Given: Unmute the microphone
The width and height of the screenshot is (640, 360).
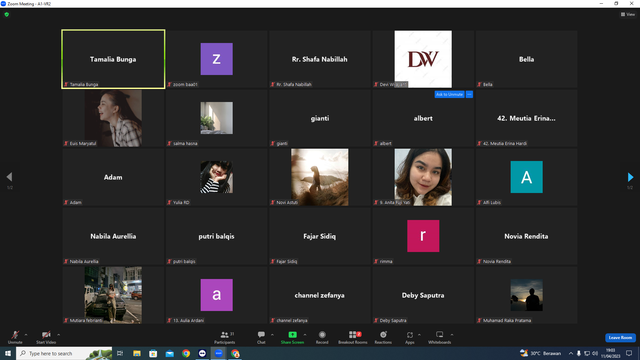Looking at the screenshot, I should point(15,337).
